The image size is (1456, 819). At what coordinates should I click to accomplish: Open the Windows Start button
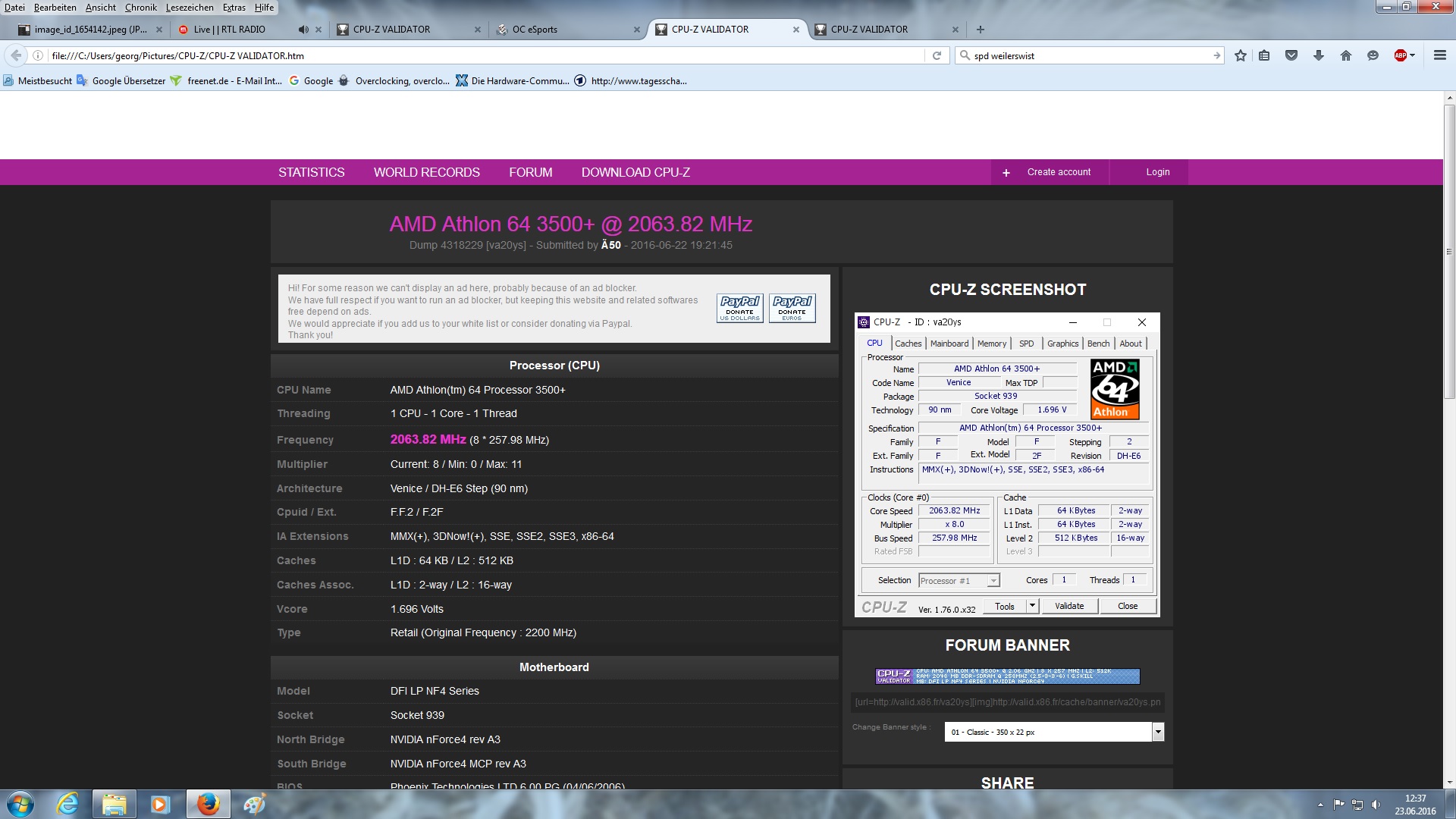click(x=20, y=804)
